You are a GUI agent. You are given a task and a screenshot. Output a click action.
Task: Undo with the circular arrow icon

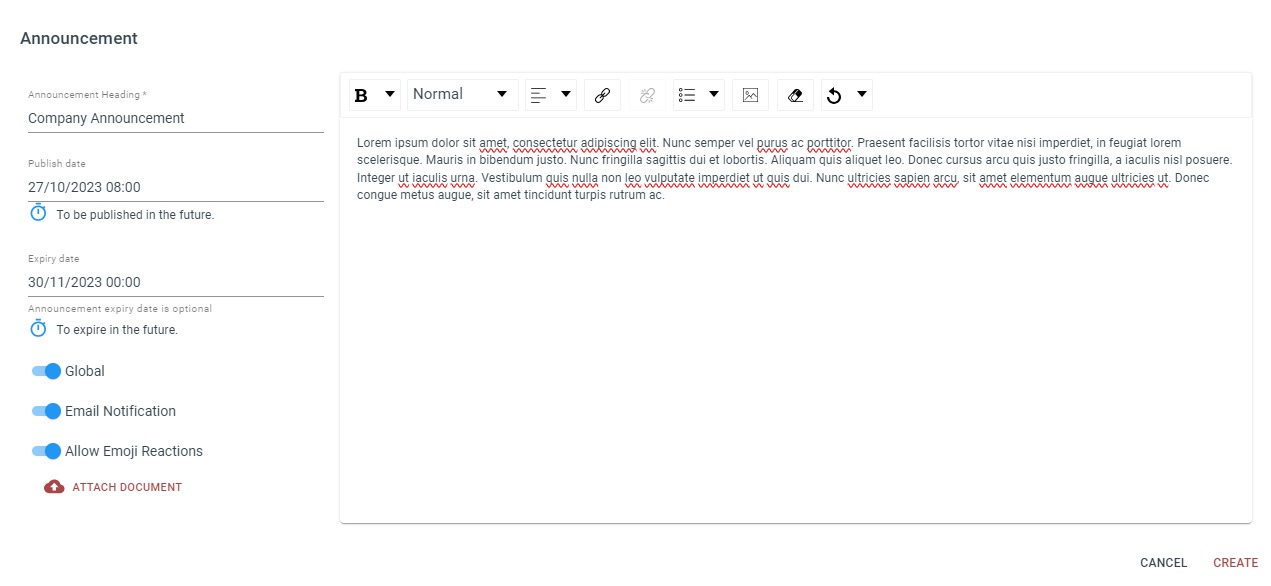click(834, 95)
